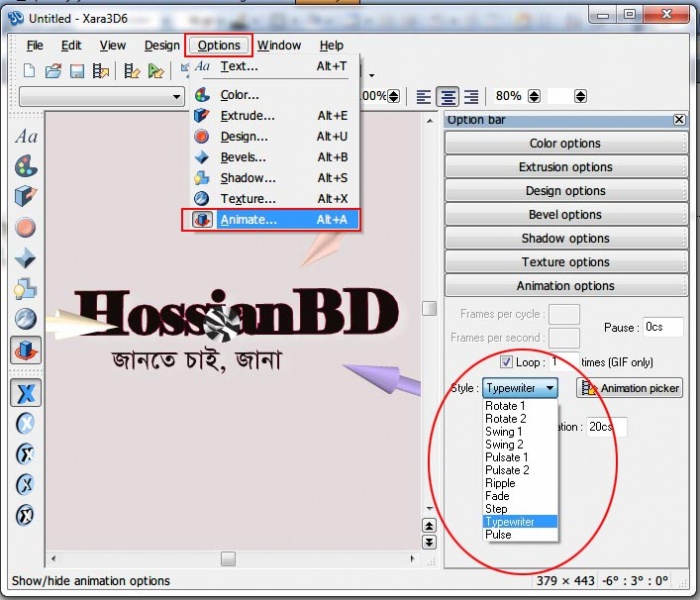
Task: Click the Save toolbar icon
Action: coord(77,71)
